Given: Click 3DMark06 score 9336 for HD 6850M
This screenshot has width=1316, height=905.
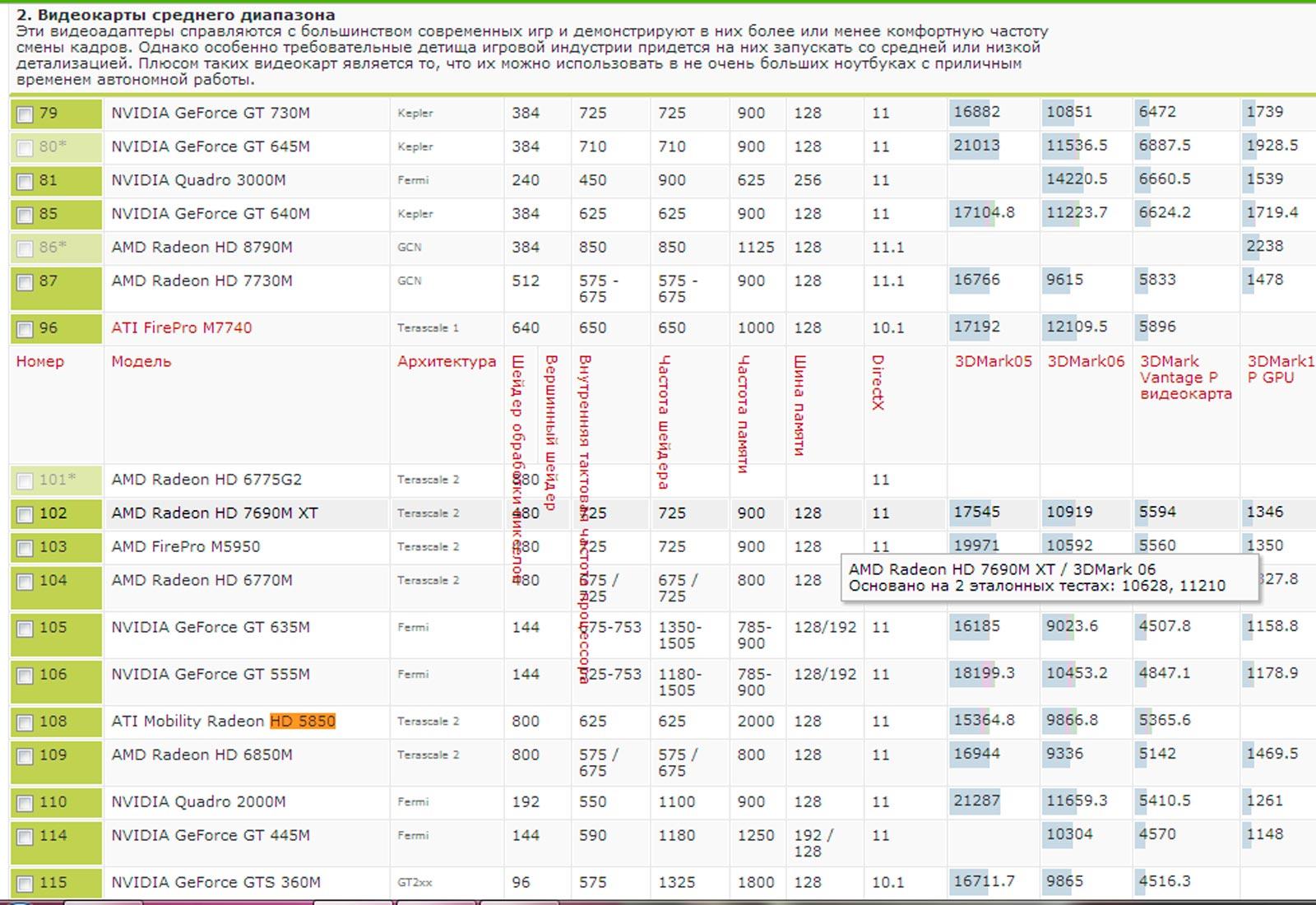Looking at the screenshot, I should click(1064, 754).
